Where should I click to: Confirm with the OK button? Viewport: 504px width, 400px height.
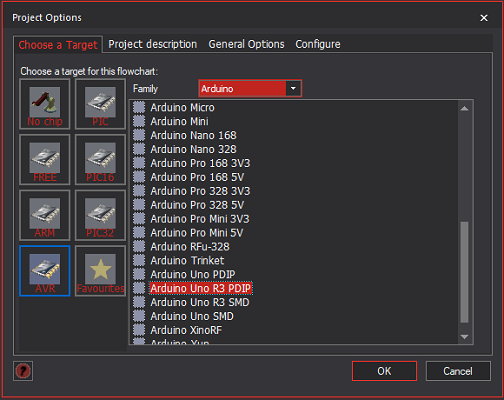(x=384, y=371)
